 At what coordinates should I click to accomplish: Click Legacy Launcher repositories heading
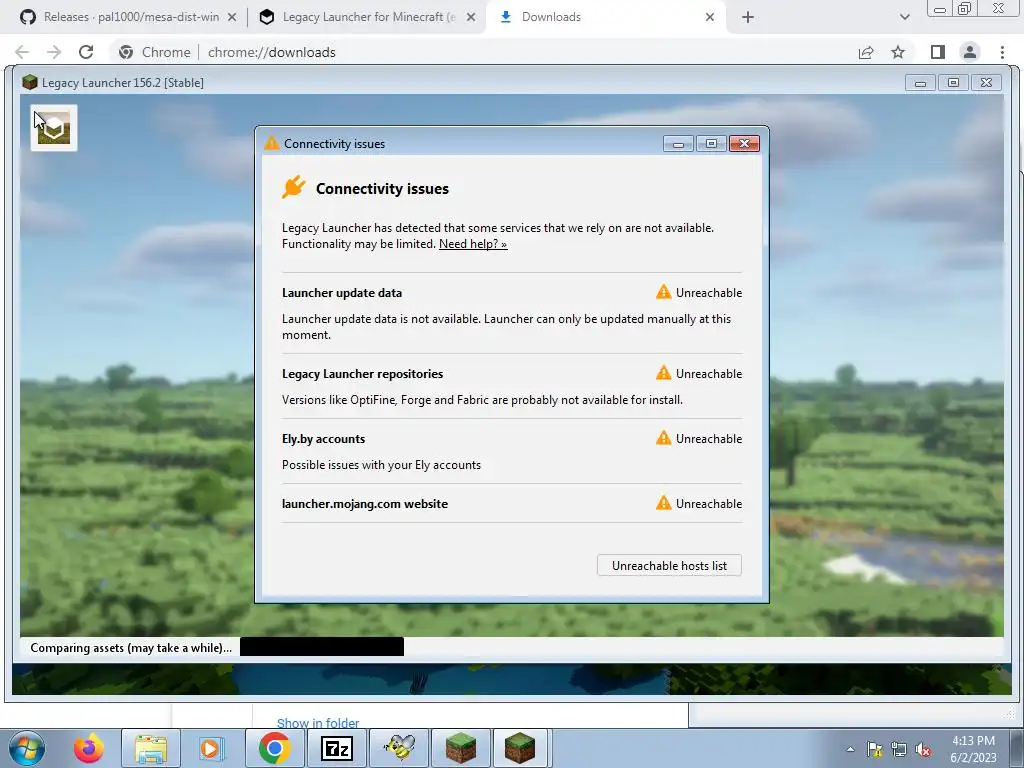362,374
